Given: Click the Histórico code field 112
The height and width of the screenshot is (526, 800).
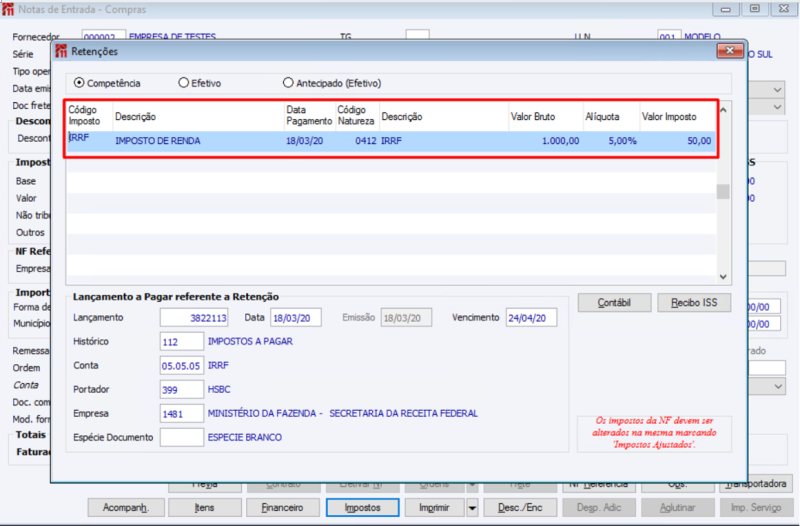Looking at the screenshot, I should point(182,341).
